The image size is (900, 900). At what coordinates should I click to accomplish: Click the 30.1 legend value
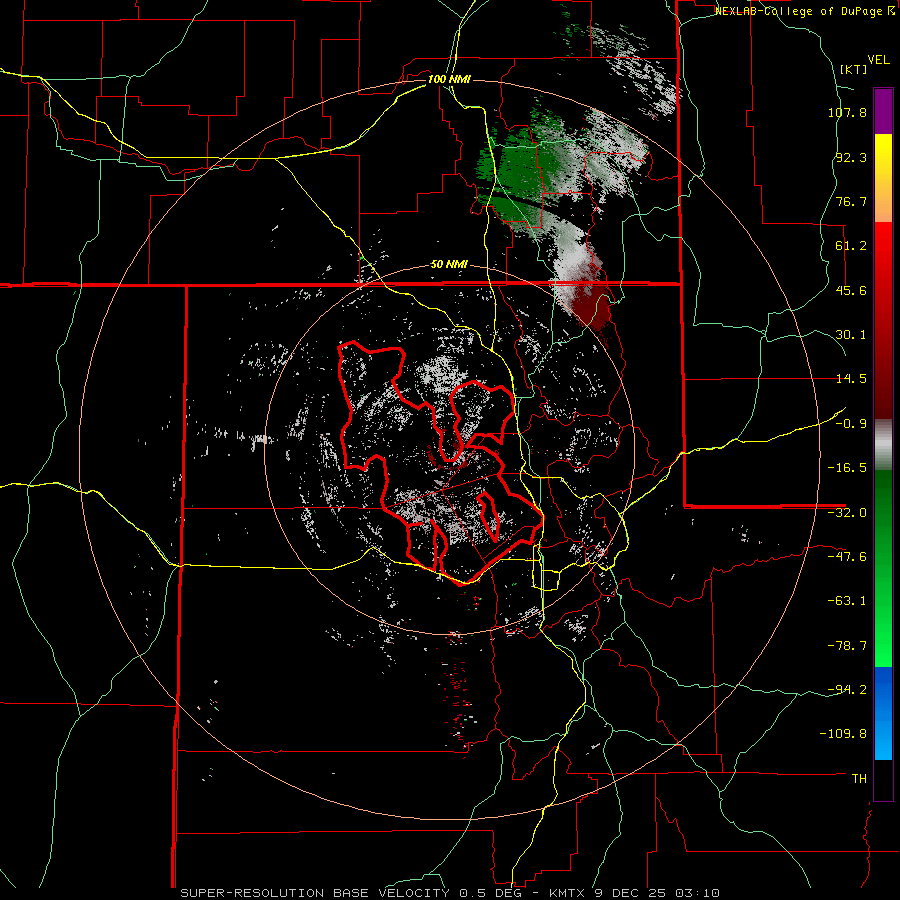[851, 335]
